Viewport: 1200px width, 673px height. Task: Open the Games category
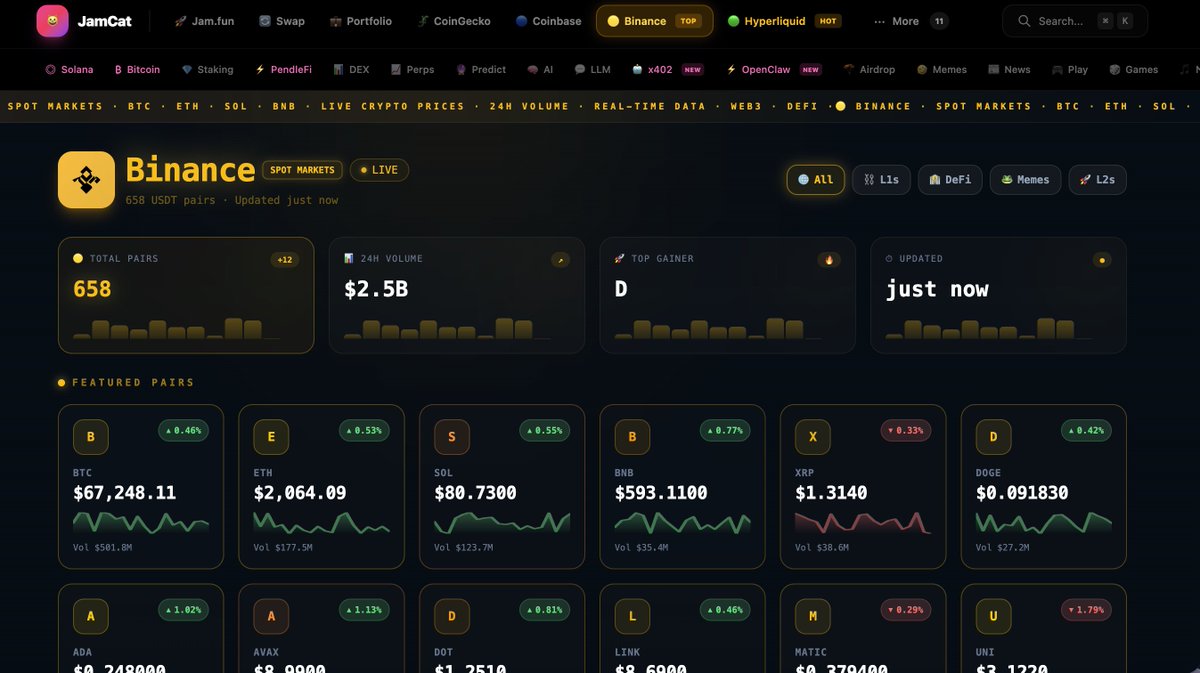coord(1133,70)
